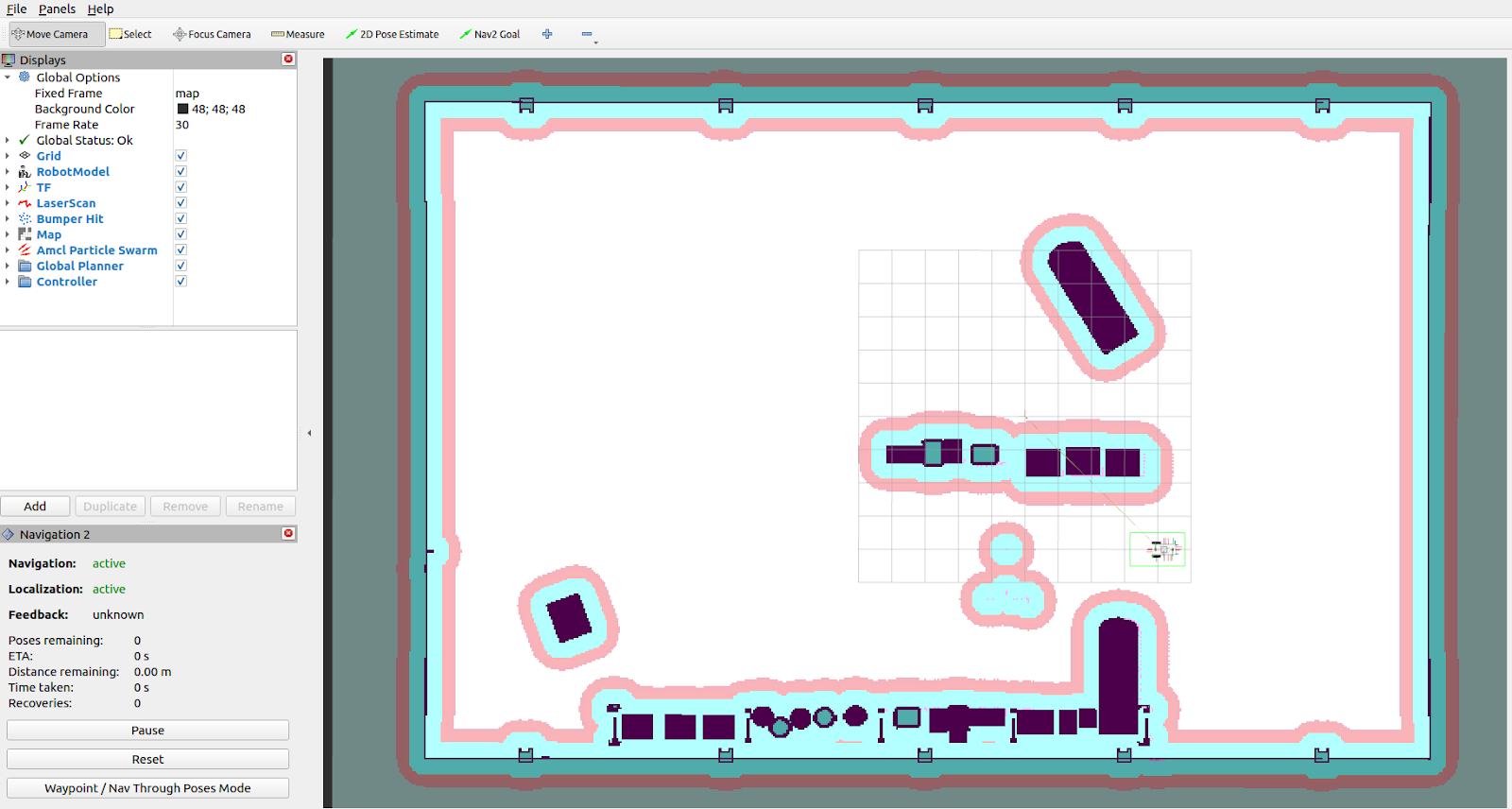Image resolution: width=1512 pixels, height=809 pixels.
Task: Select the Nav2 Goal tool
Action: (x=490, y=34)
